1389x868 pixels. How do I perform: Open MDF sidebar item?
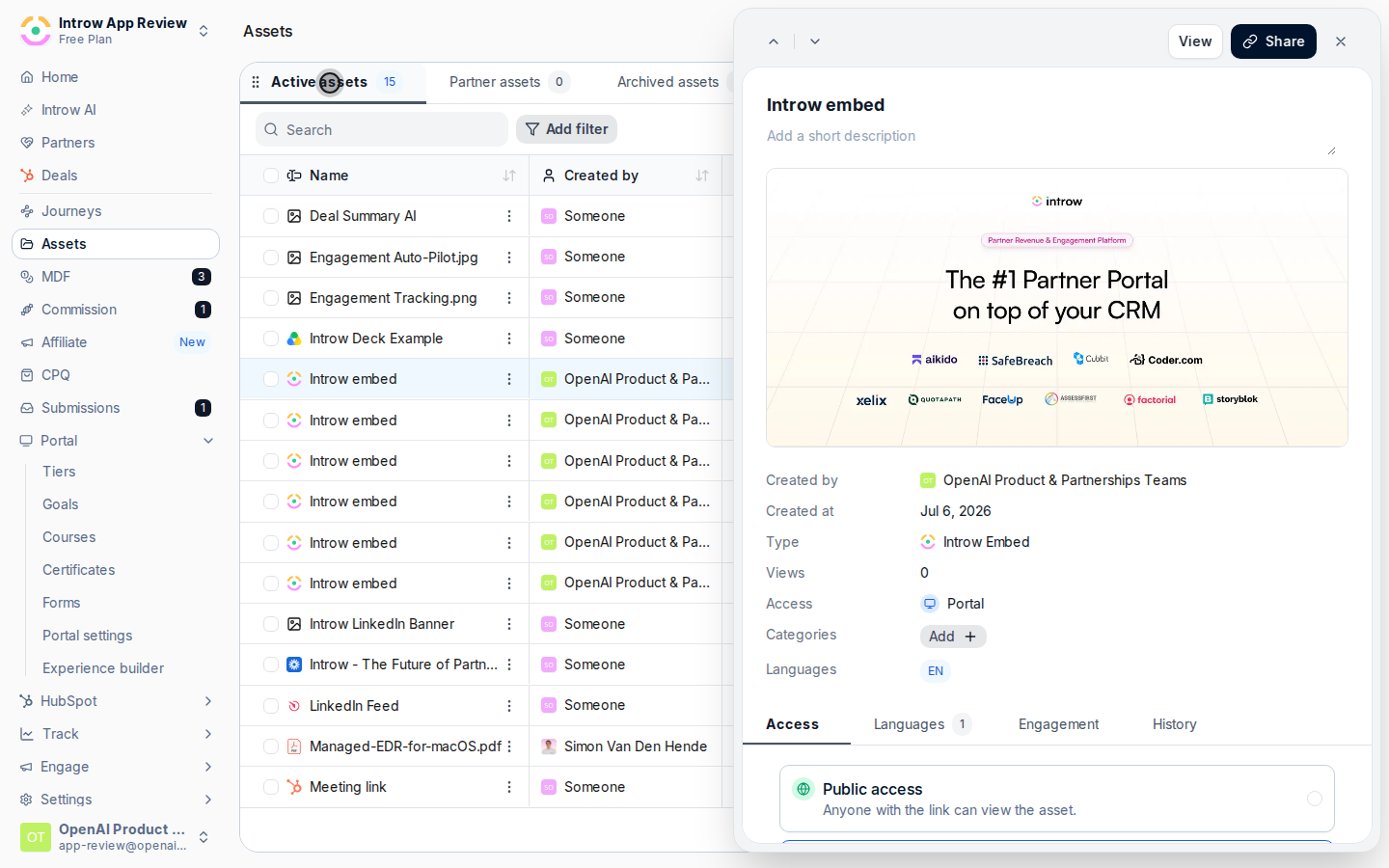tap(116, 277)
